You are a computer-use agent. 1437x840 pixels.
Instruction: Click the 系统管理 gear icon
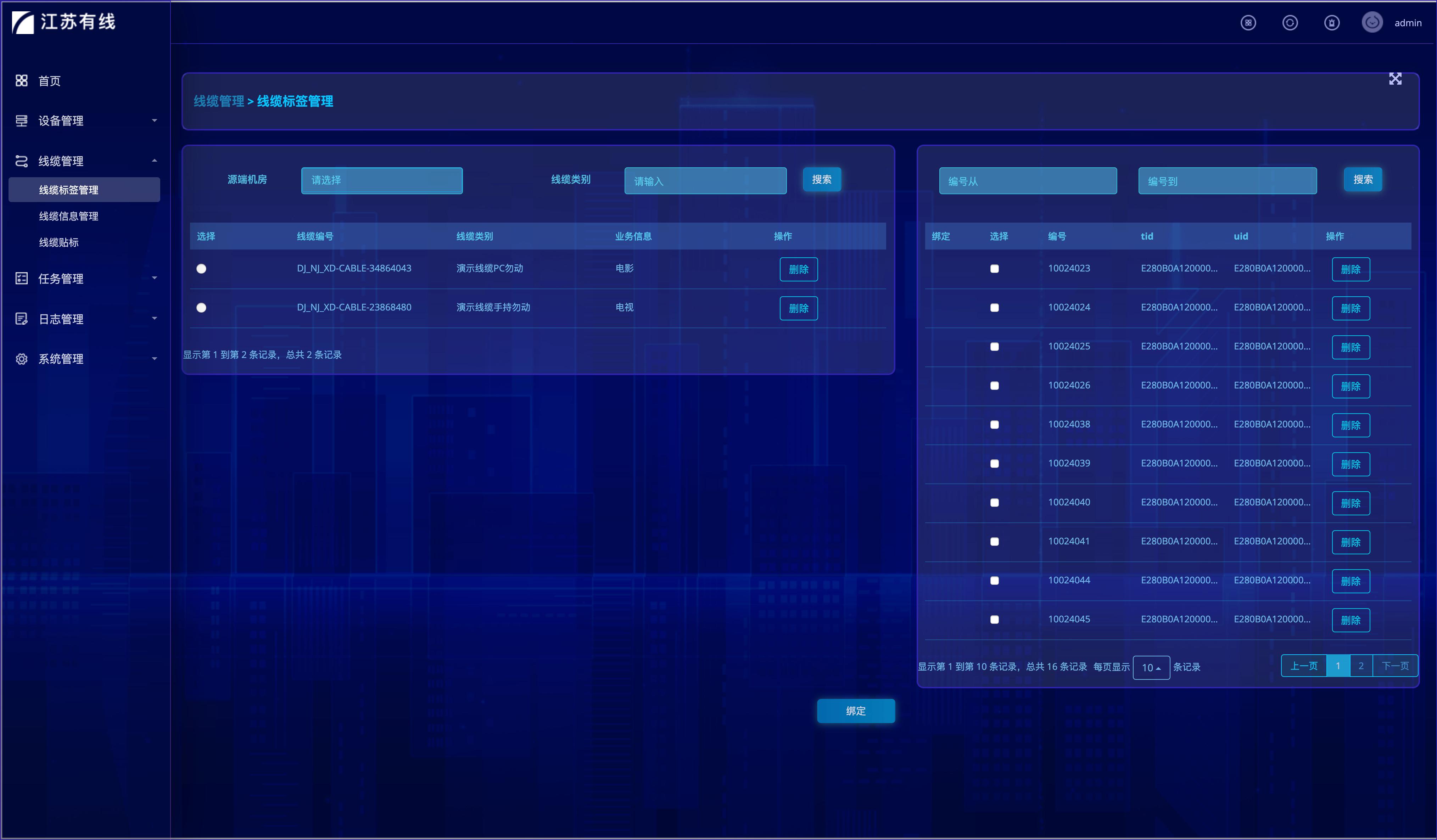(21, 359)
